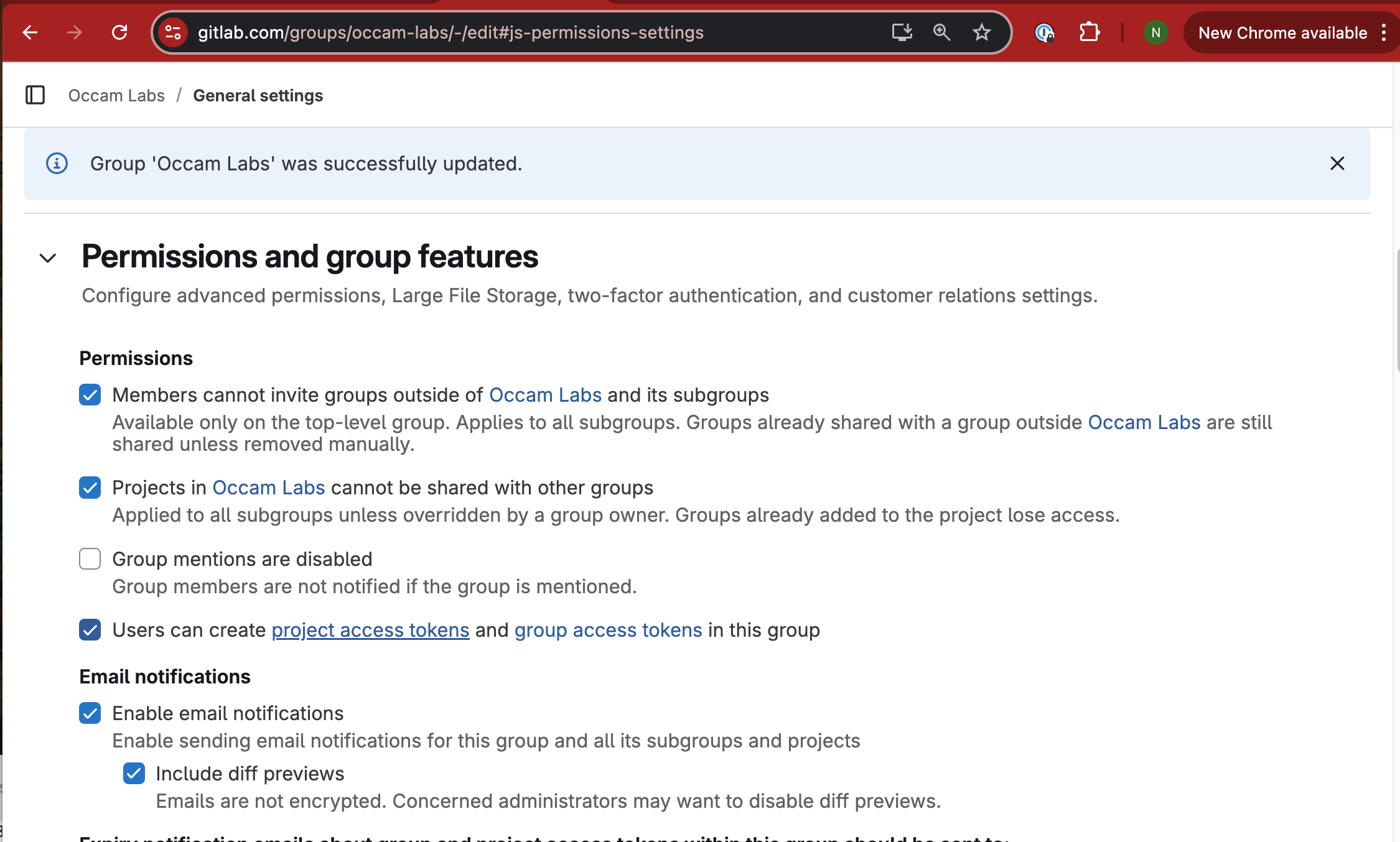Viewport: 1400px width, 842px height.
Task: Enable Group mentions are disabled
Action: click(x=90, y=558)
